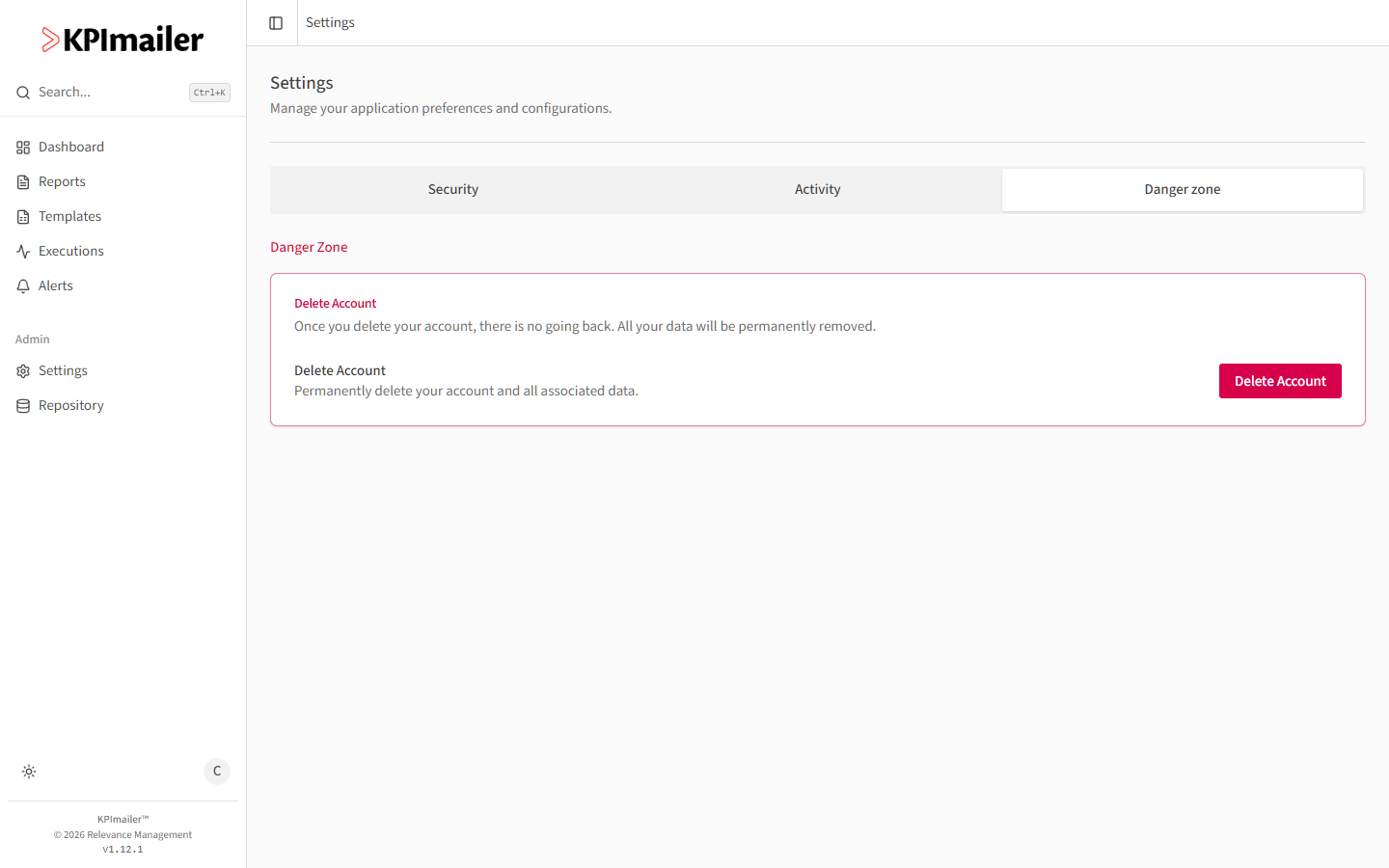Toggle sidebar panel icon
The height and width of the screenshot is (868, 1389).
point(276,23)
